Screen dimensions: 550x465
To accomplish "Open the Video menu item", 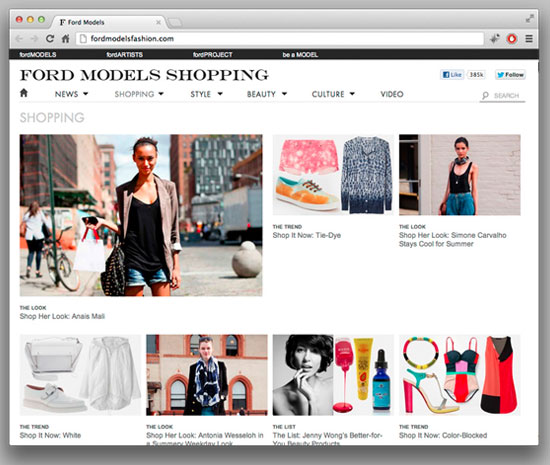I will pos(392,94).
